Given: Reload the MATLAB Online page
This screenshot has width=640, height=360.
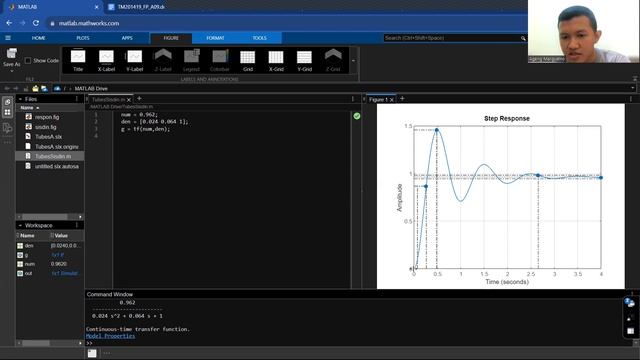Looking at the screenshot, I should click(36, 23).
